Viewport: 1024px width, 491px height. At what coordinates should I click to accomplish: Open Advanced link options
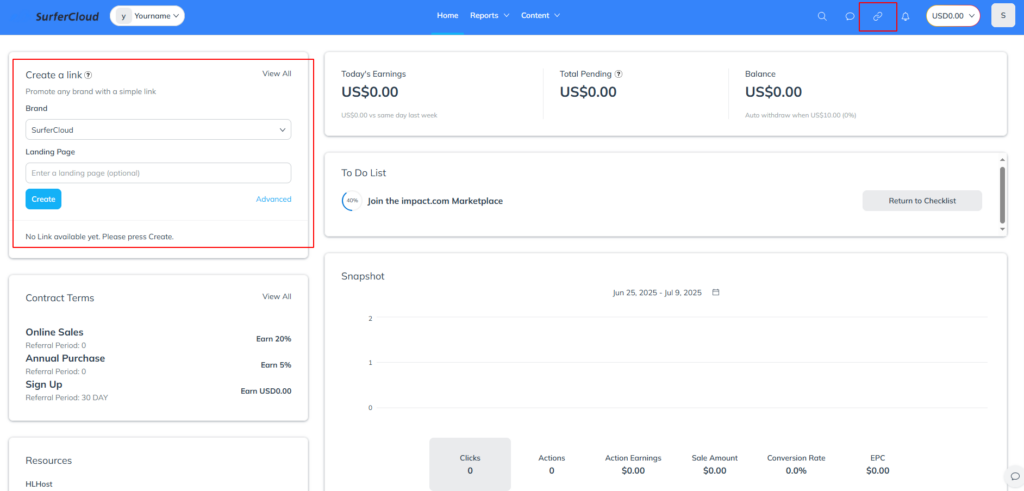(274, 199)
